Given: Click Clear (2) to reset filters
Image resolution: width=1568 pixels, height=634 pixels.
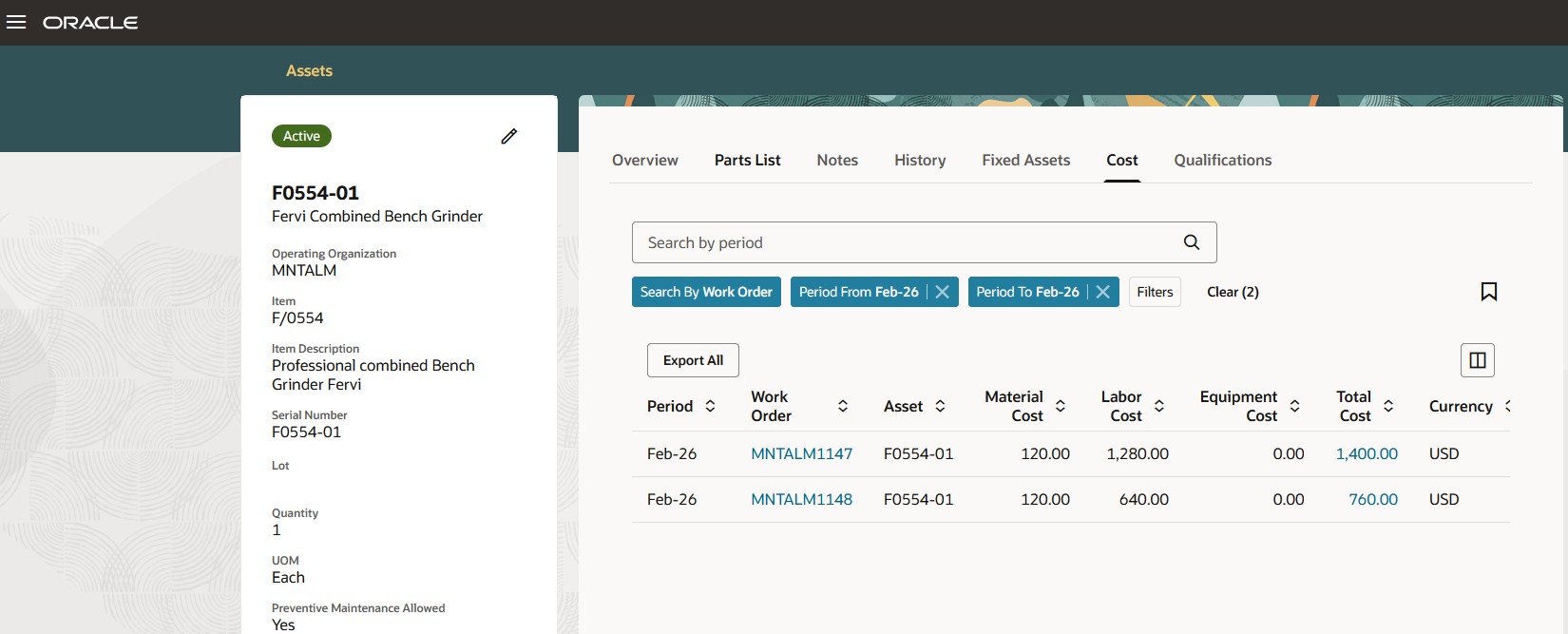Looking at the screenshot, I should click(1233, 292).
